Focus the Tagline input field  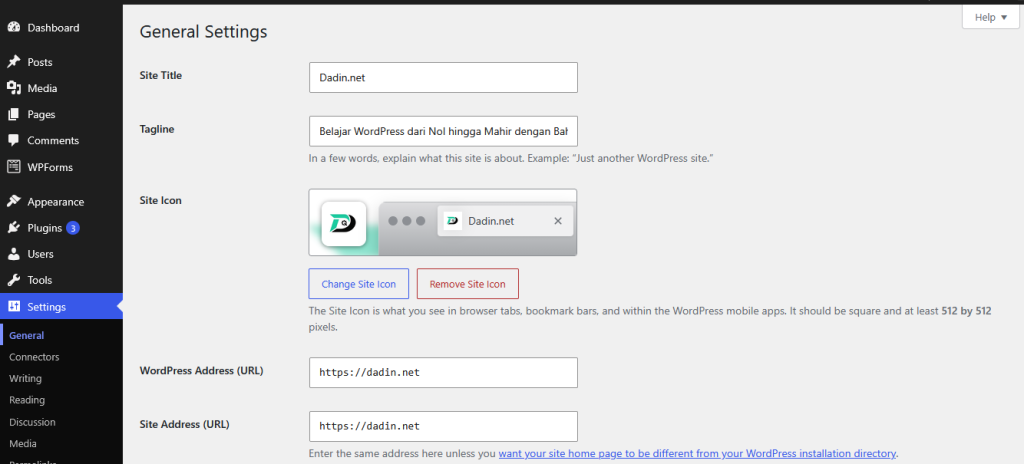pyautogui.click(x=443, y=131)
